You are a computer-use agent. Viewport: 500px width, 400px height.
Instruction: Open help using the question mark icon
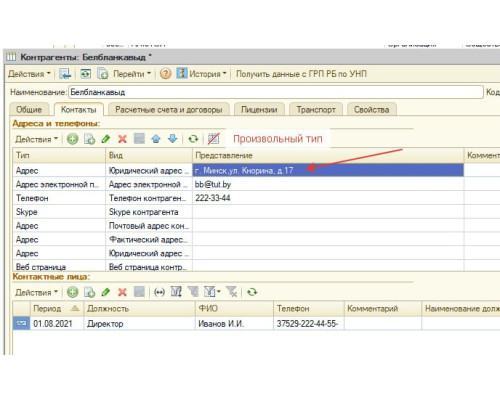point(165,74)
